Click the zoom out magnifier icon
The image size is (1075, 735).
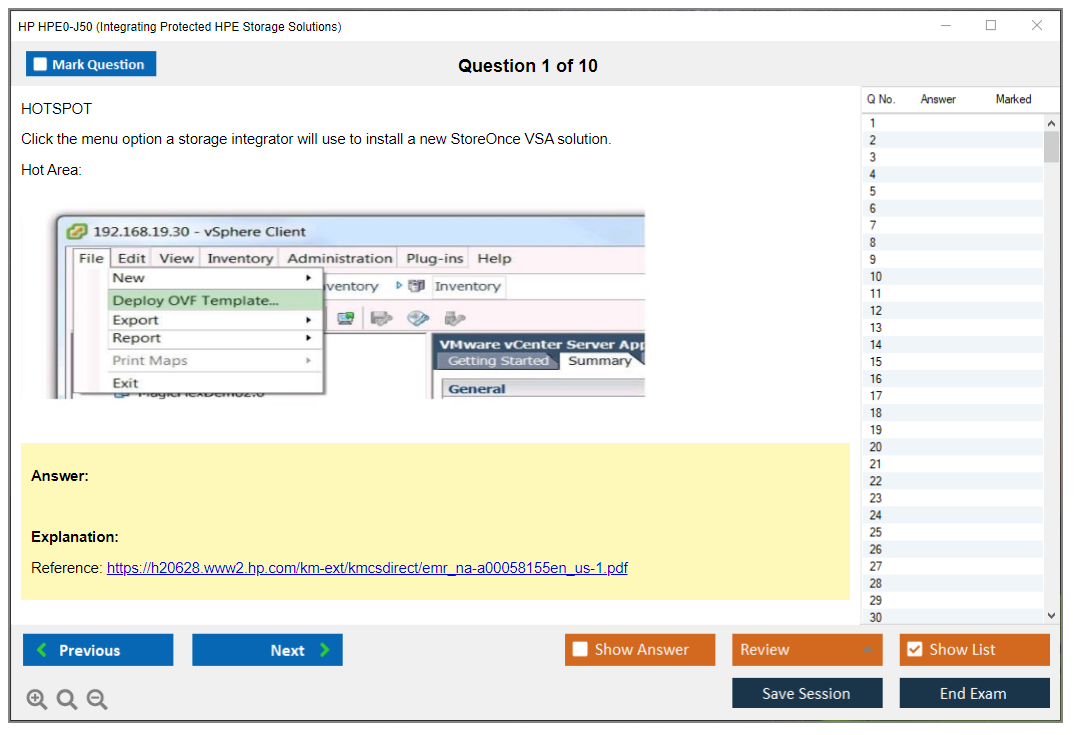pos(97,699)
